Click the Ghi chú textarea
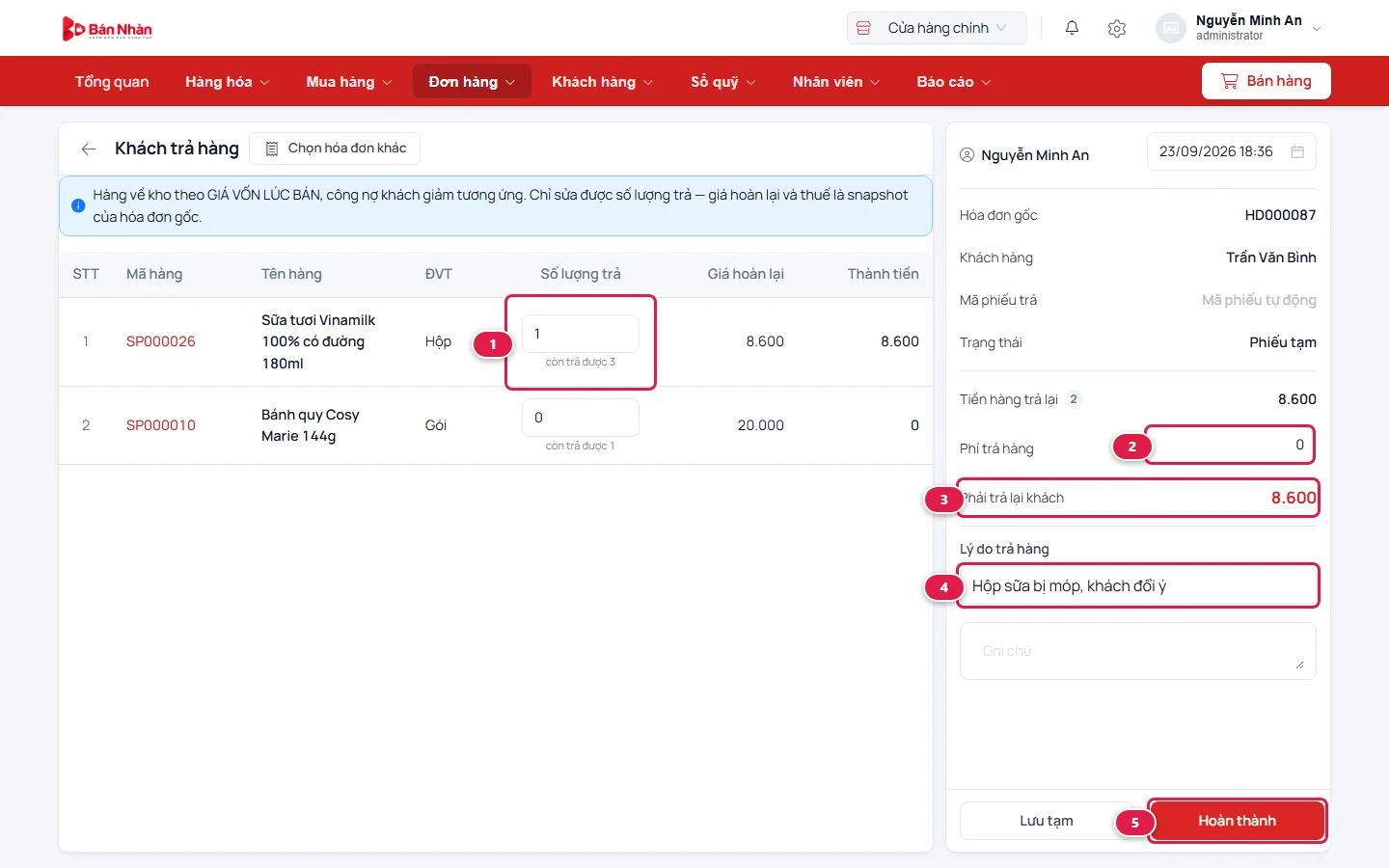The height and width of the screenshot is (868, 1389). click(1138, 651)
